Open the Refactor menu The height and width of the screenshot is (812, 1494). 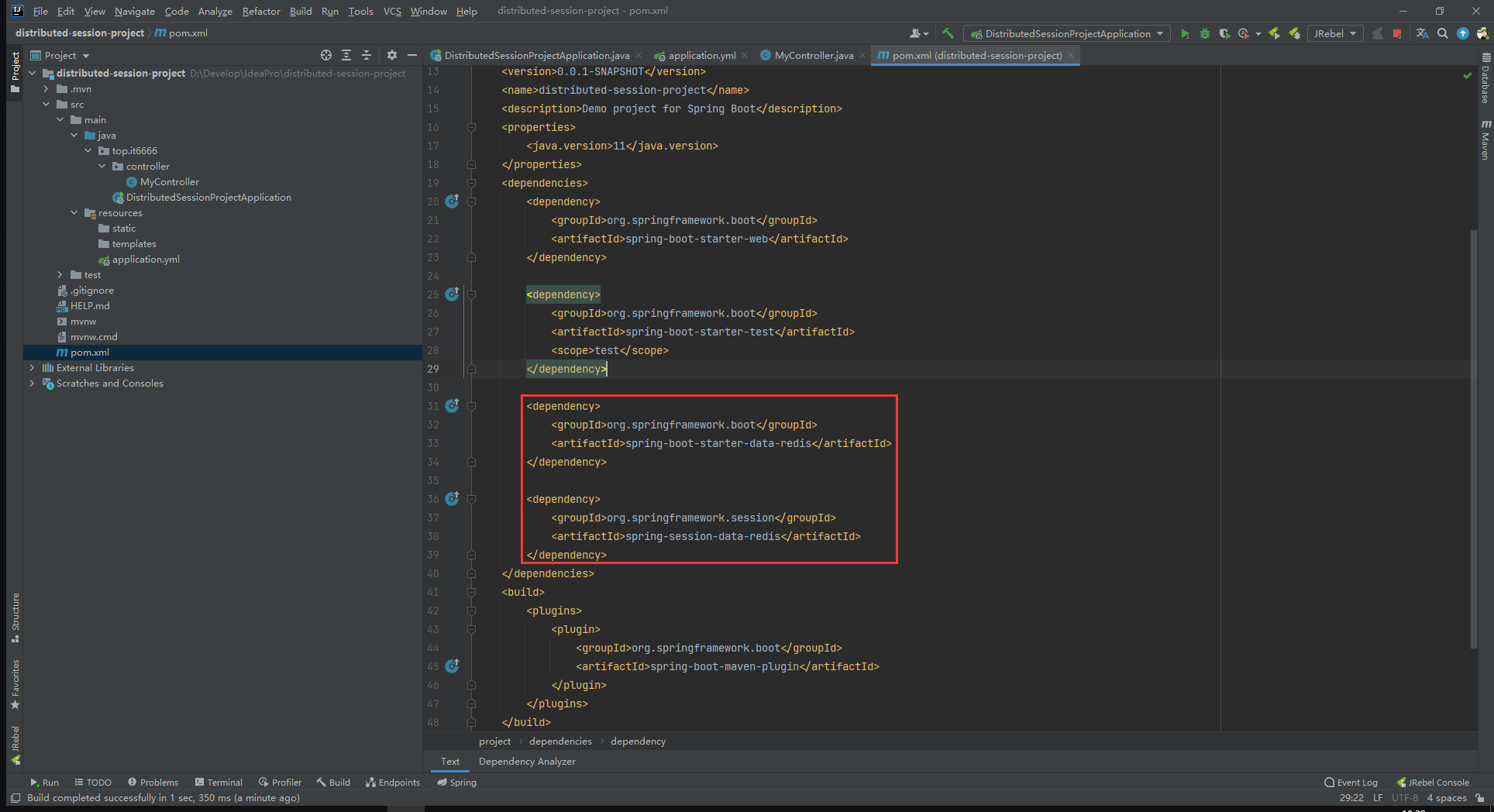point(261,11)
